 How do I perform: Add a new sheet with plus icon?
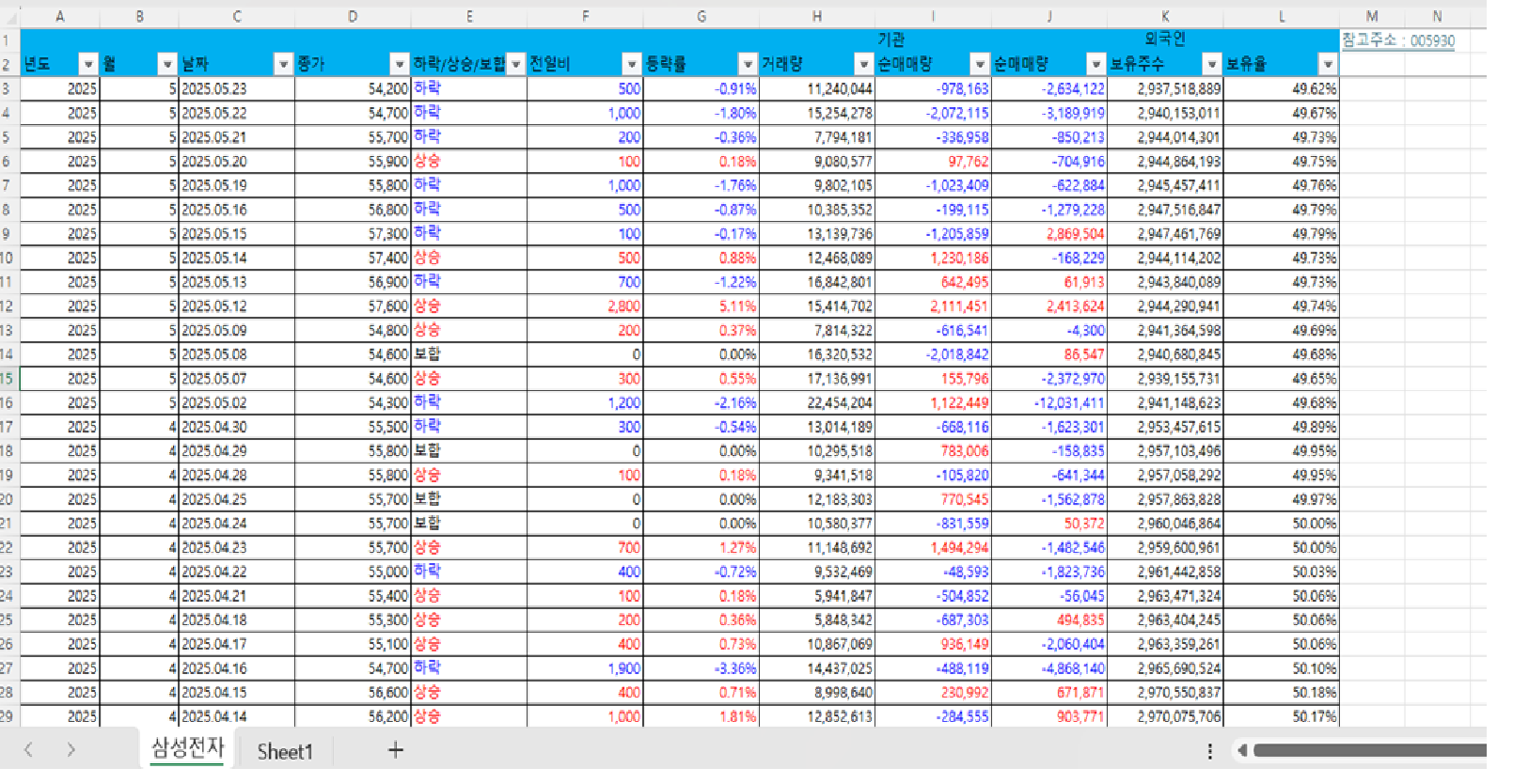coord(396,750)
